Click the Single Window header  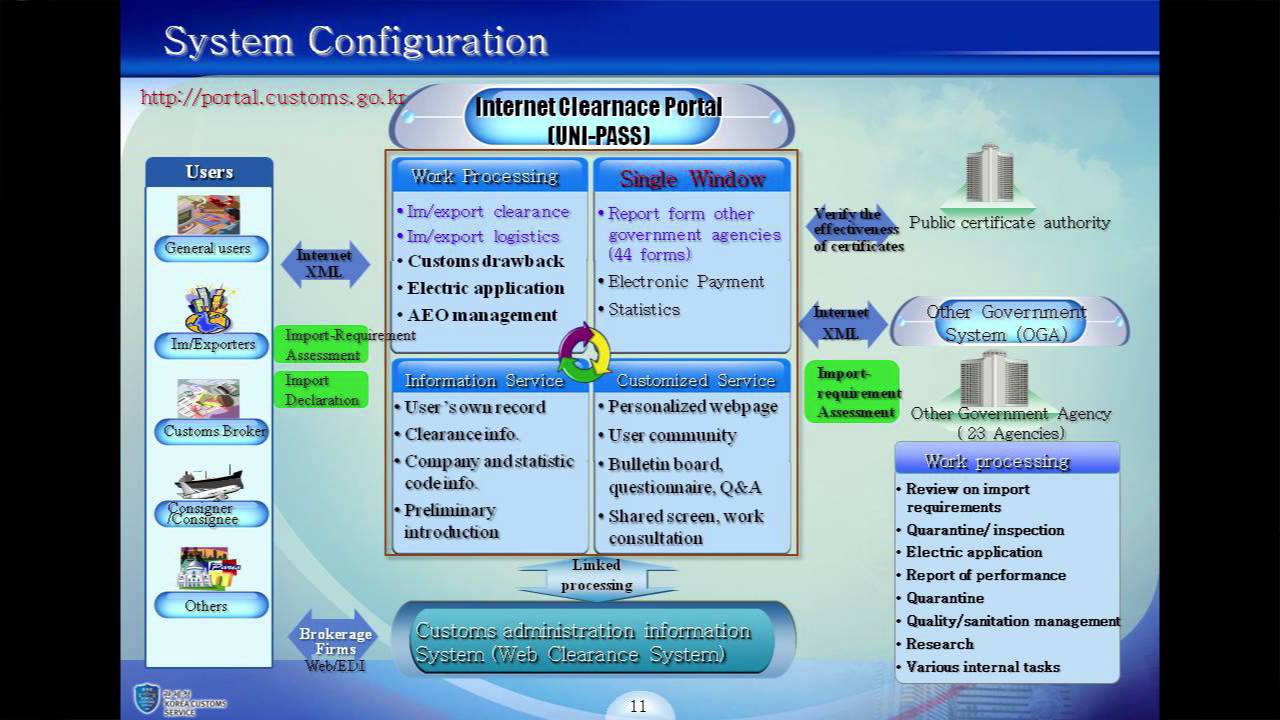tap(692, 178)
